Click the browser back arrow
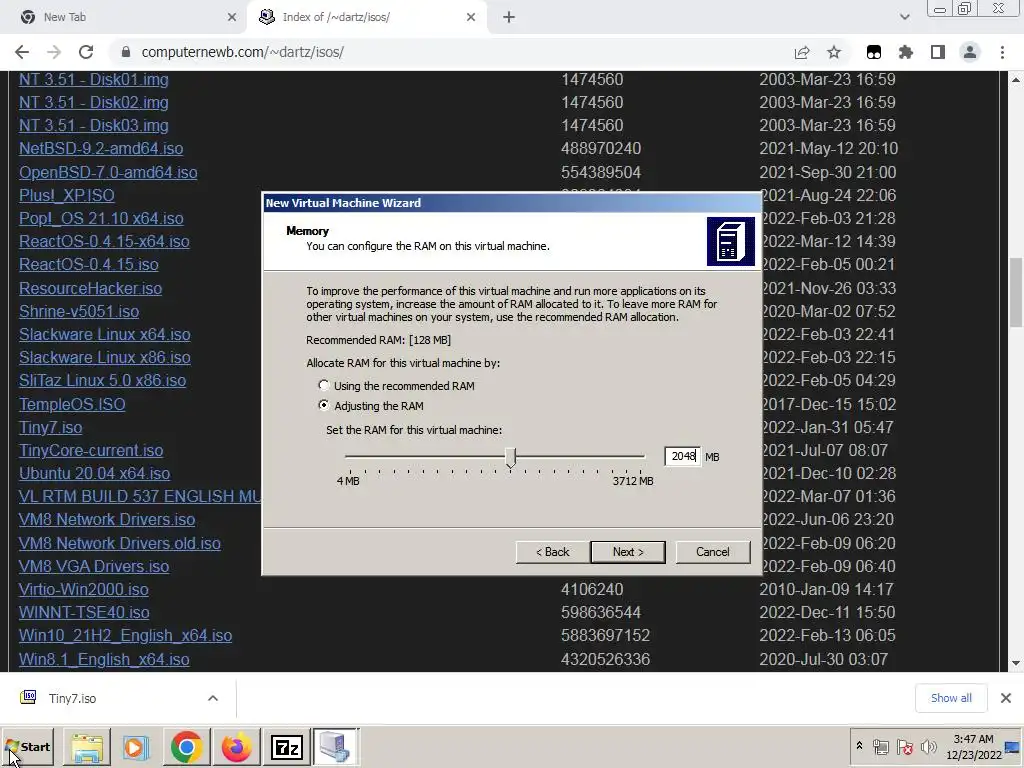 click(x=22, y=52)
